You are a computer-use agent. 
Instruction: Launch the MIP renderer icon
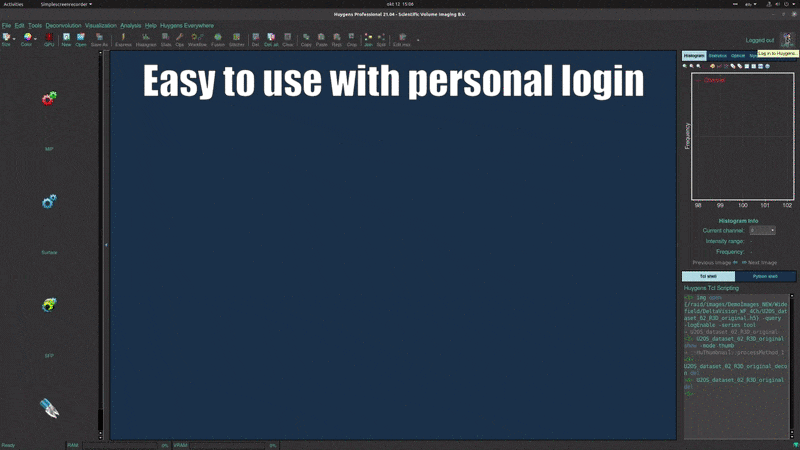tap(49, 99)
